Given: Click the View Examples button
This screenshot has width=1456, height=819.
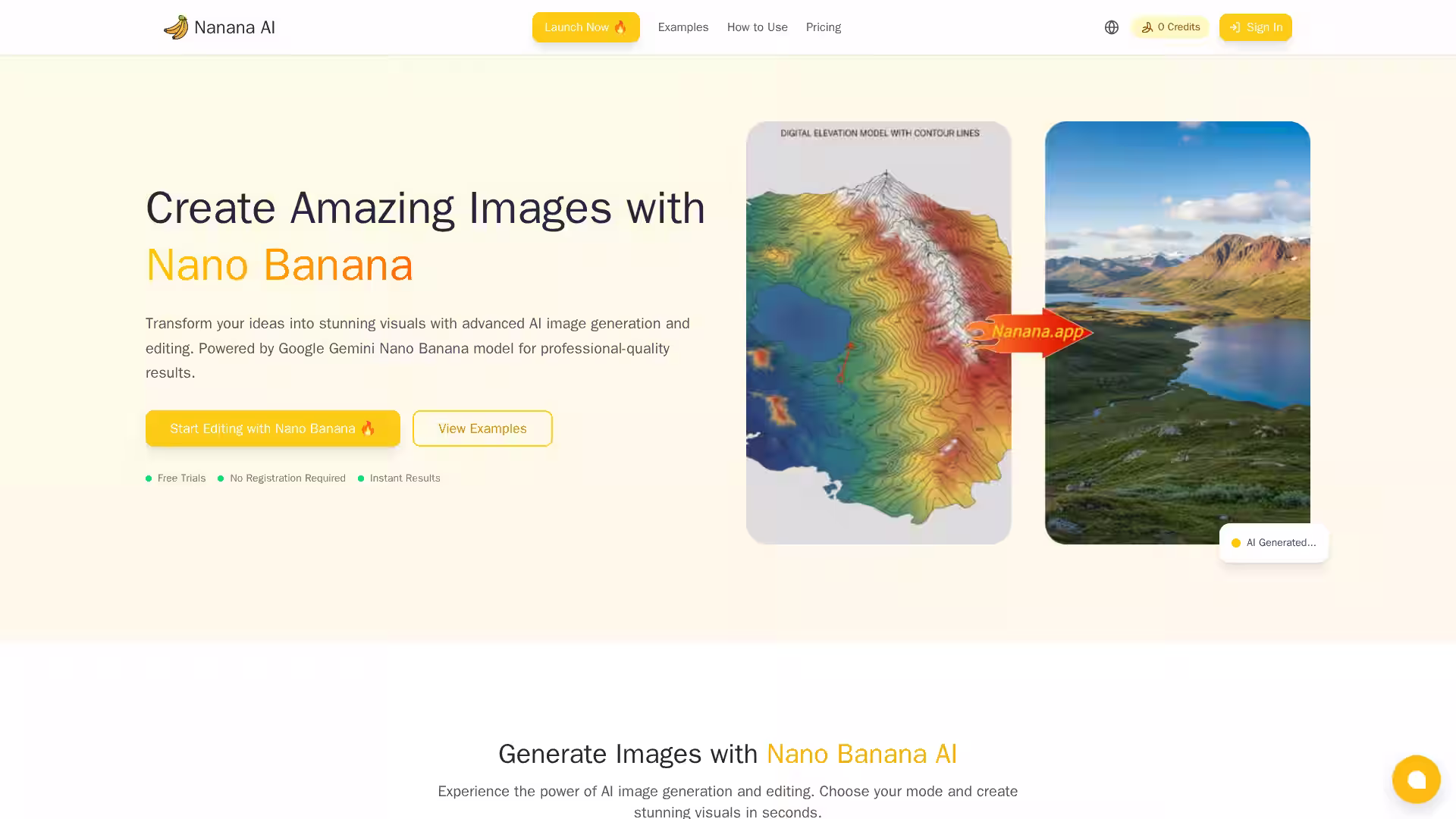Looking at the screenshot, I should point(482,428).
